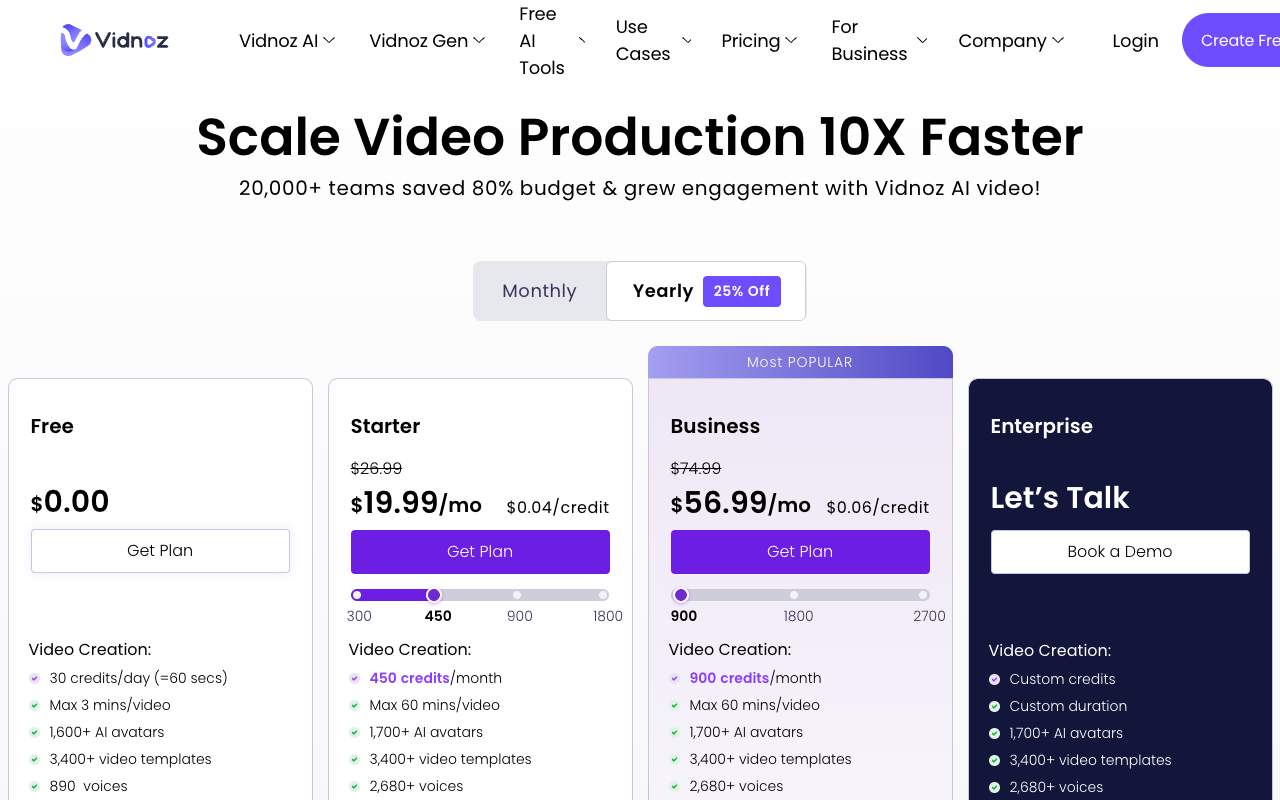This screenshot has height=800, width=1280.
Task: Click Get Plan on the Business card
Action: tap(800, 552)
